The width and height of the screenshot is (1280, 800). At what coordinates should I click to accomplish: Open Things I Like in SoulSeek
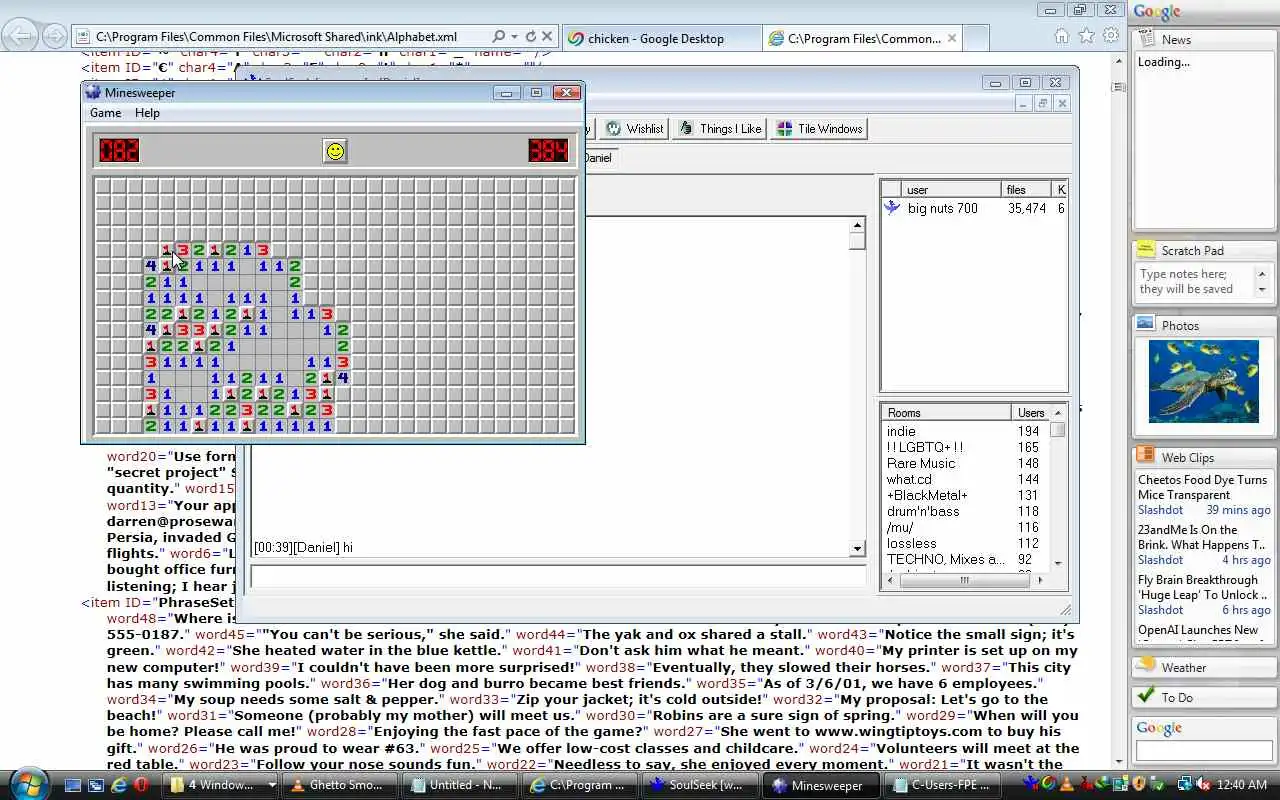720,128
